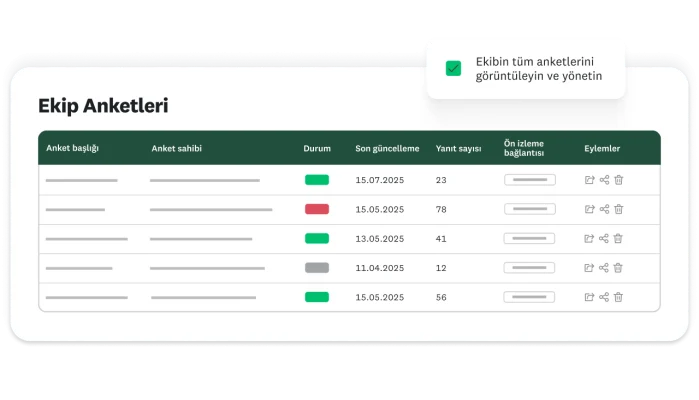Click the Eylemler column header
This screenshot has width=699, height=400.
coord(602,148)
